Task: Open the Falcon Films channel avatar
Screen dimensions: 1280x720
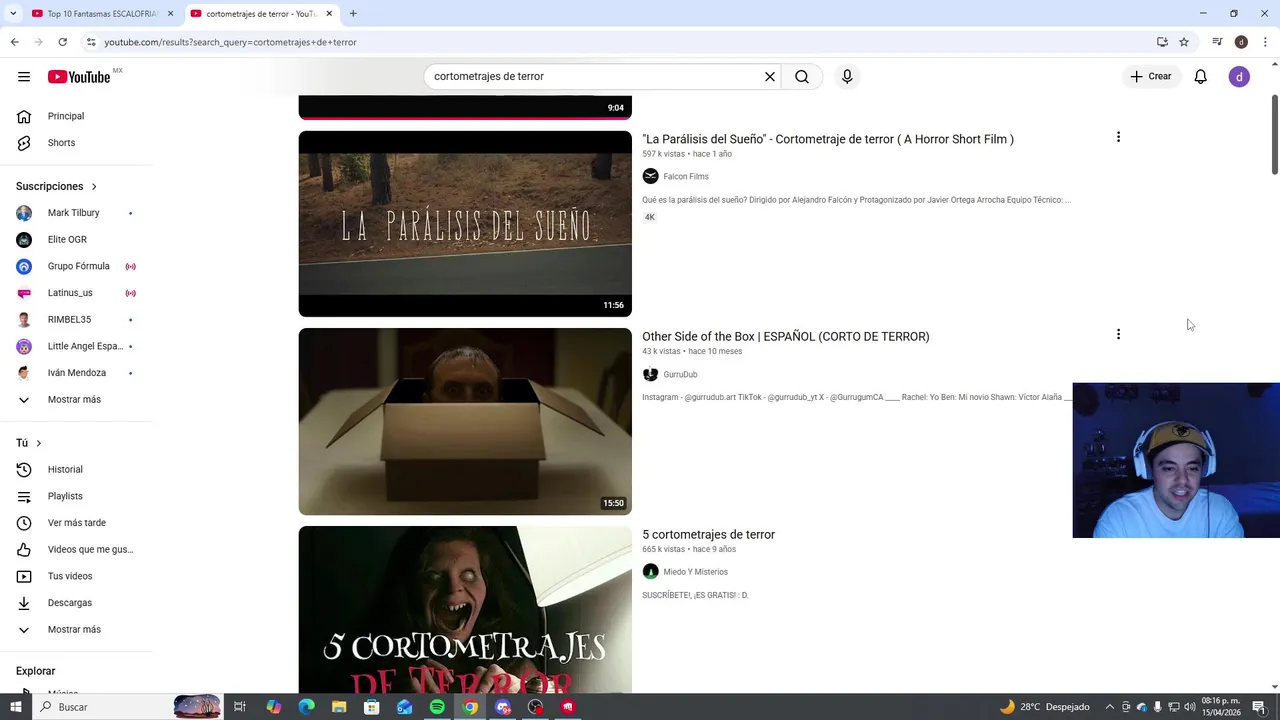Action: 650,176
